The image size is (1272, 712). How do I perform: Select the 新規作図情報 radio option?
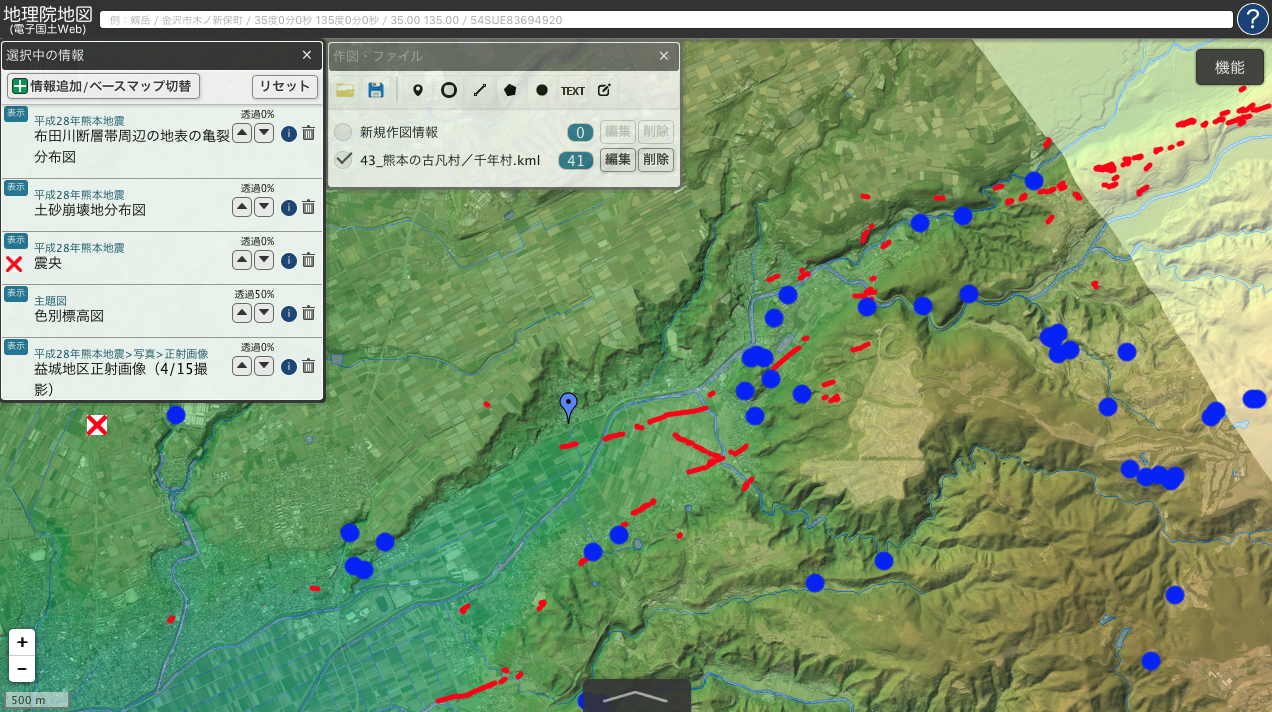click(x=344, y=132)
